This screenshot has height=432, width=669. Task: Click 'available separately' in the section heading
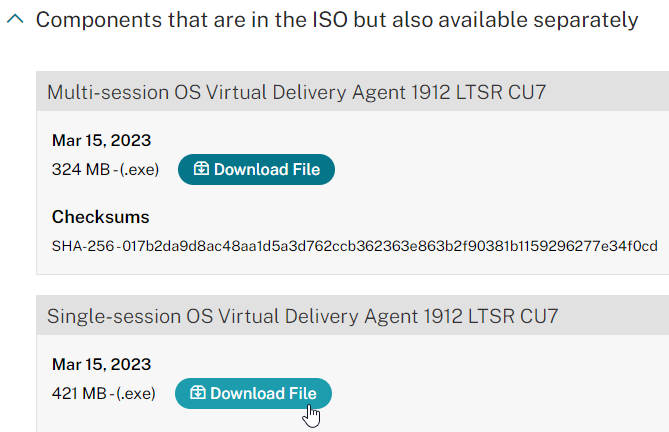click(538, 20)
